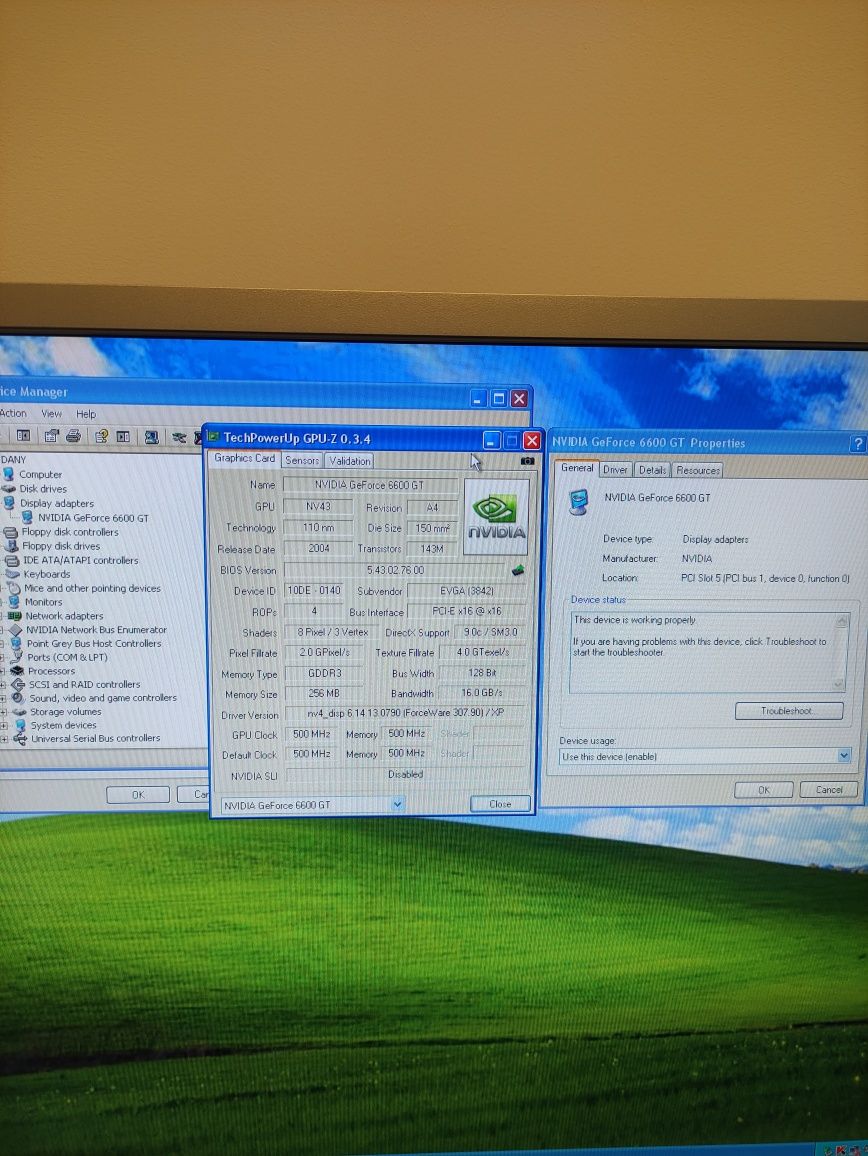Viewport: 868px width, 1156px height.
Task: Click the show/hide console tree toolbar icon
Action: click(24, 436)
